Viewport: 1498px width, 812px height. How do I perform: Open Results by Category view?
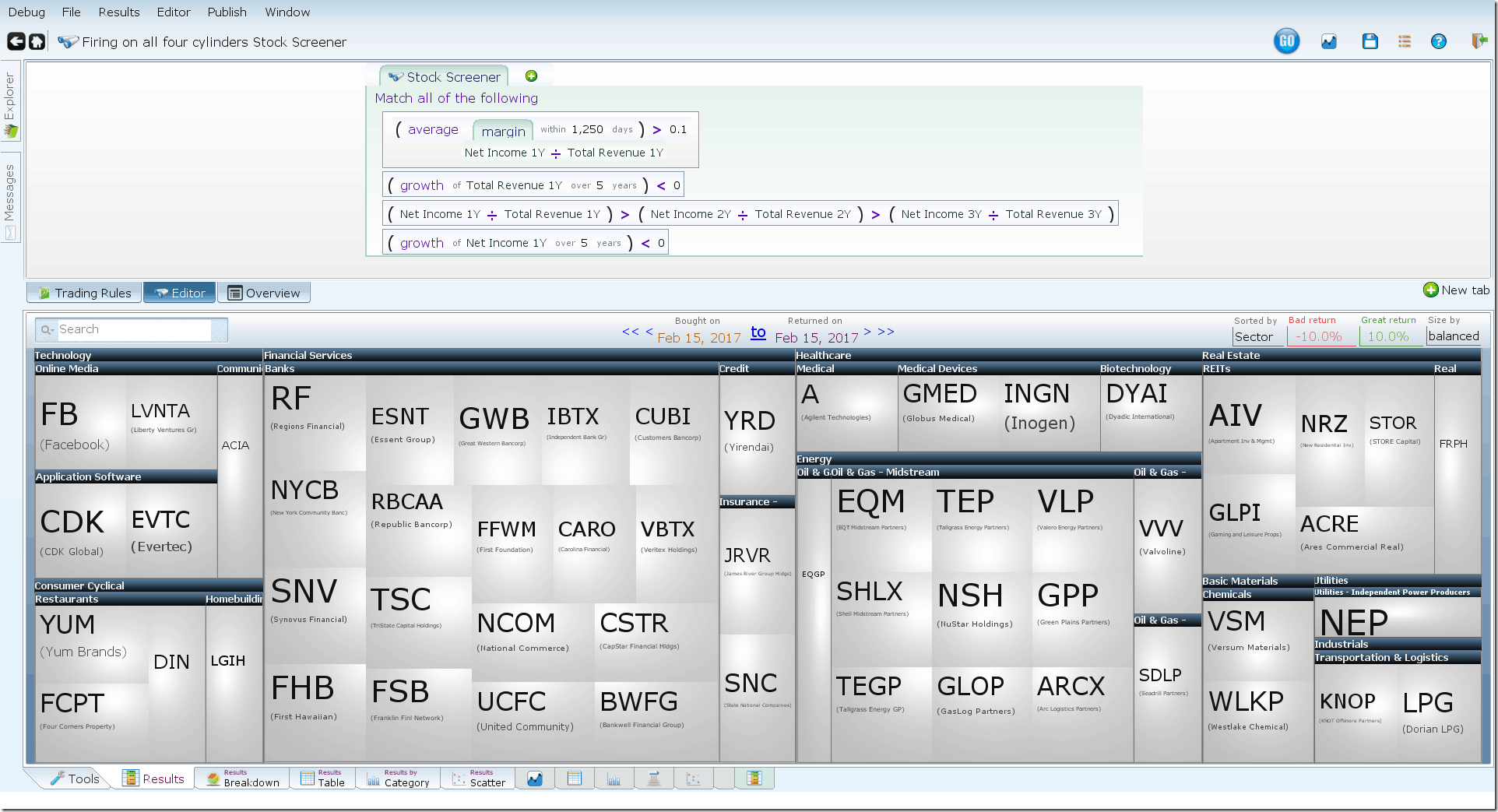pyautogui.click(x=398, y=779)
